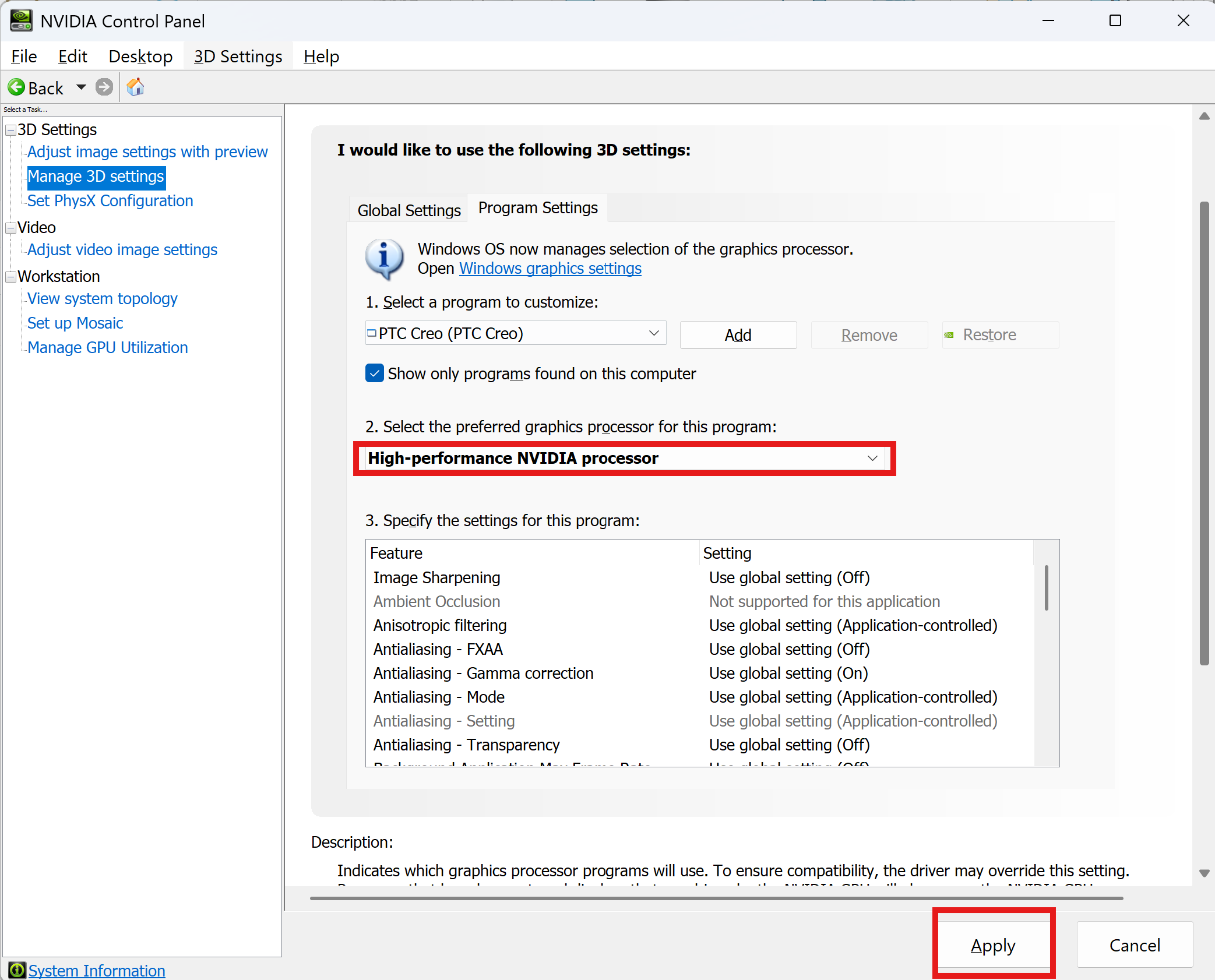Click the Add program button
The height and width of the screenshot is (980, 1215).
(738, 335)
